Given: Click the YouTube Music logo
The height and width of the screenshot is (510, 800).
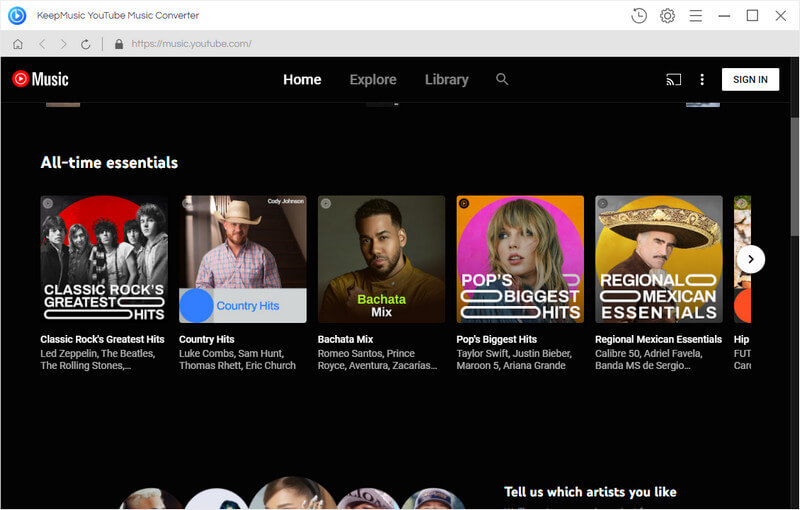Looking at the screenshot, I should click(x=40, y=79).
